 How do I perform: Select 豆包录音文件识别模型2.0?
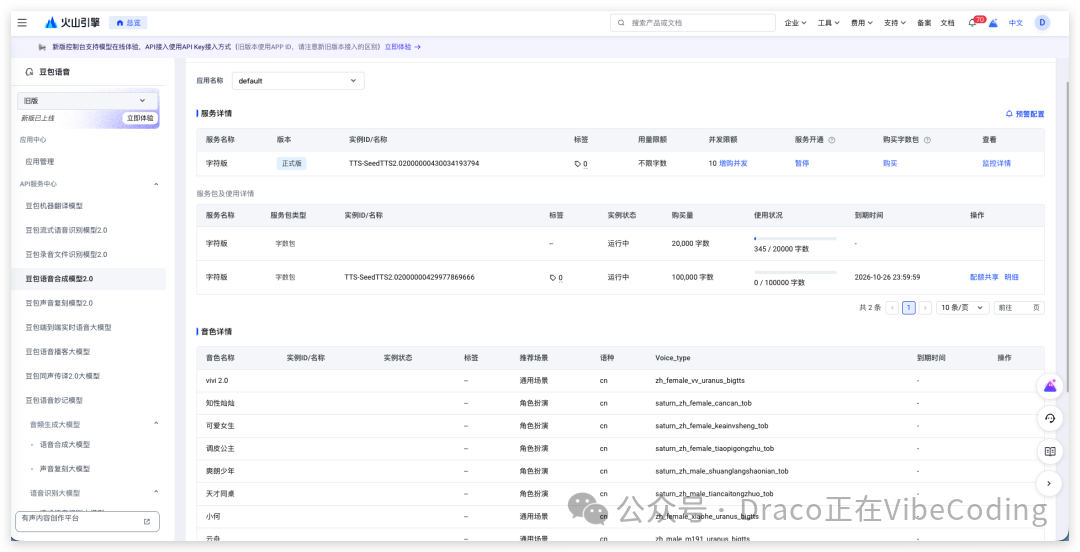tap(66, 254)
